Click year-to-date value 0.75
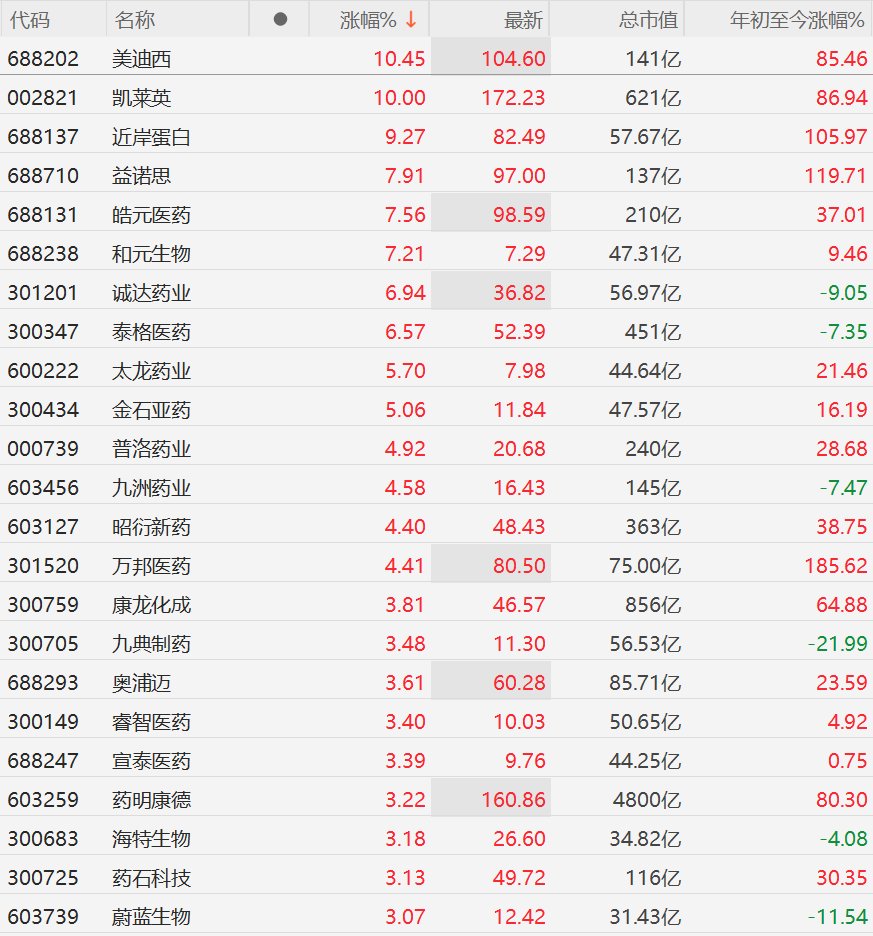The height and width of the screenshot is (936, 873). (847, 760)
